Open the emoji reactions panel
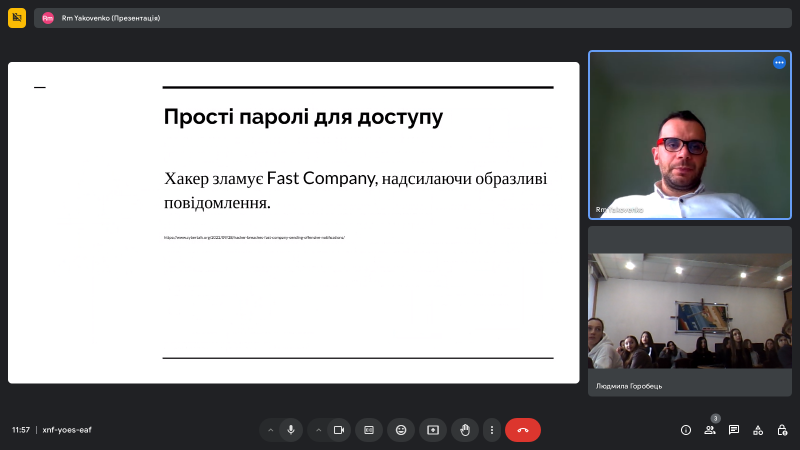This screenshot has height=450, width=800. click(x=401, y=430)
